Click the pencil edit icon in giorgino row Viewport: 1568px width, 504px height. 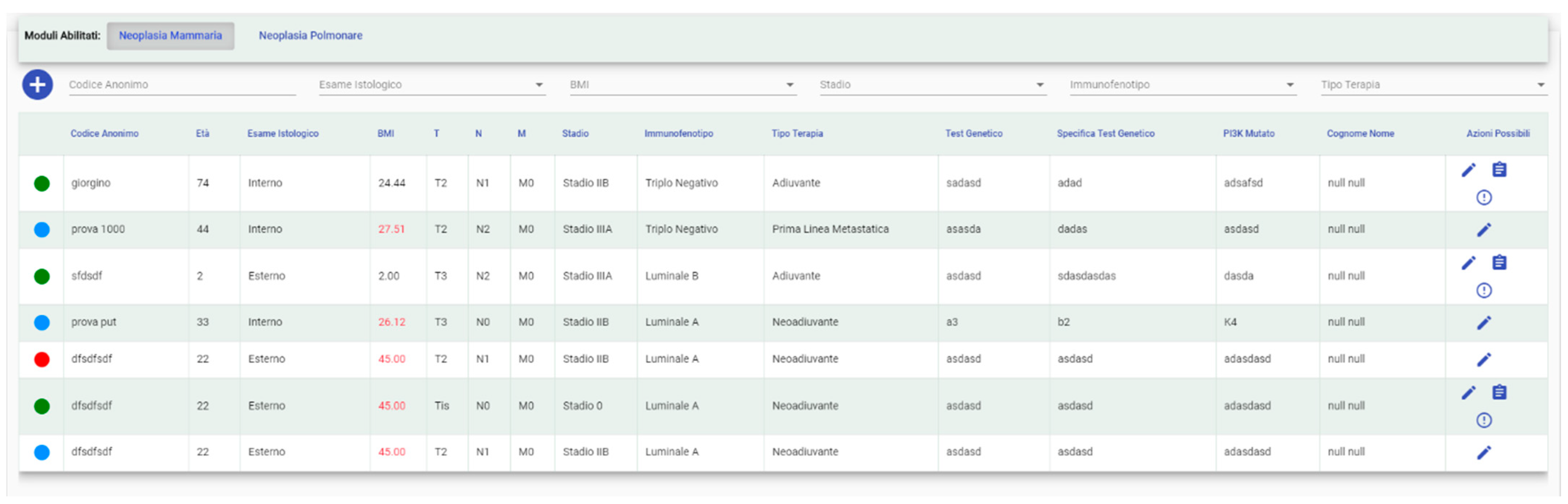[x=1468, y=170]
